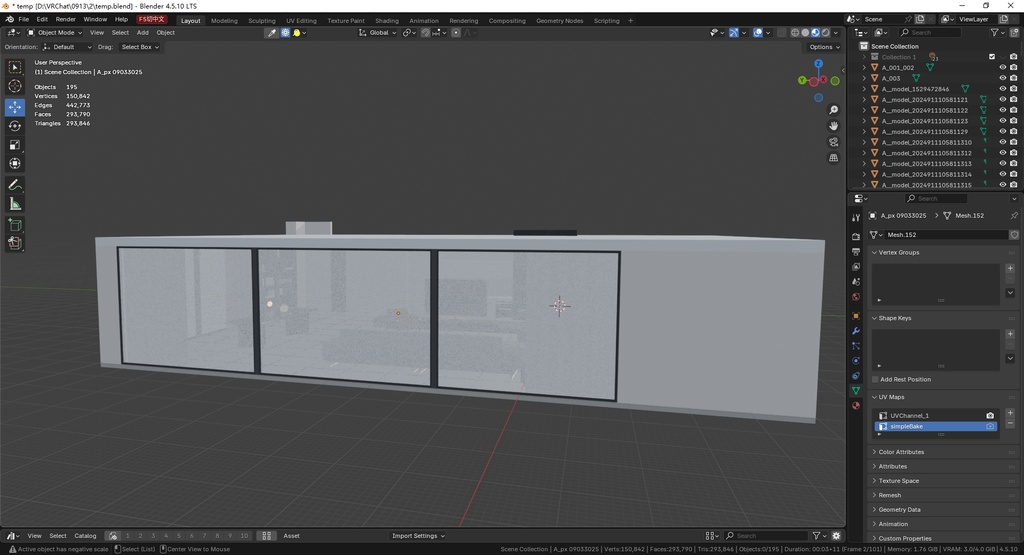Expand the A_001_002 outliner item
The height and width of the screenshot is (555, 1024).
(x=864, y=67)
